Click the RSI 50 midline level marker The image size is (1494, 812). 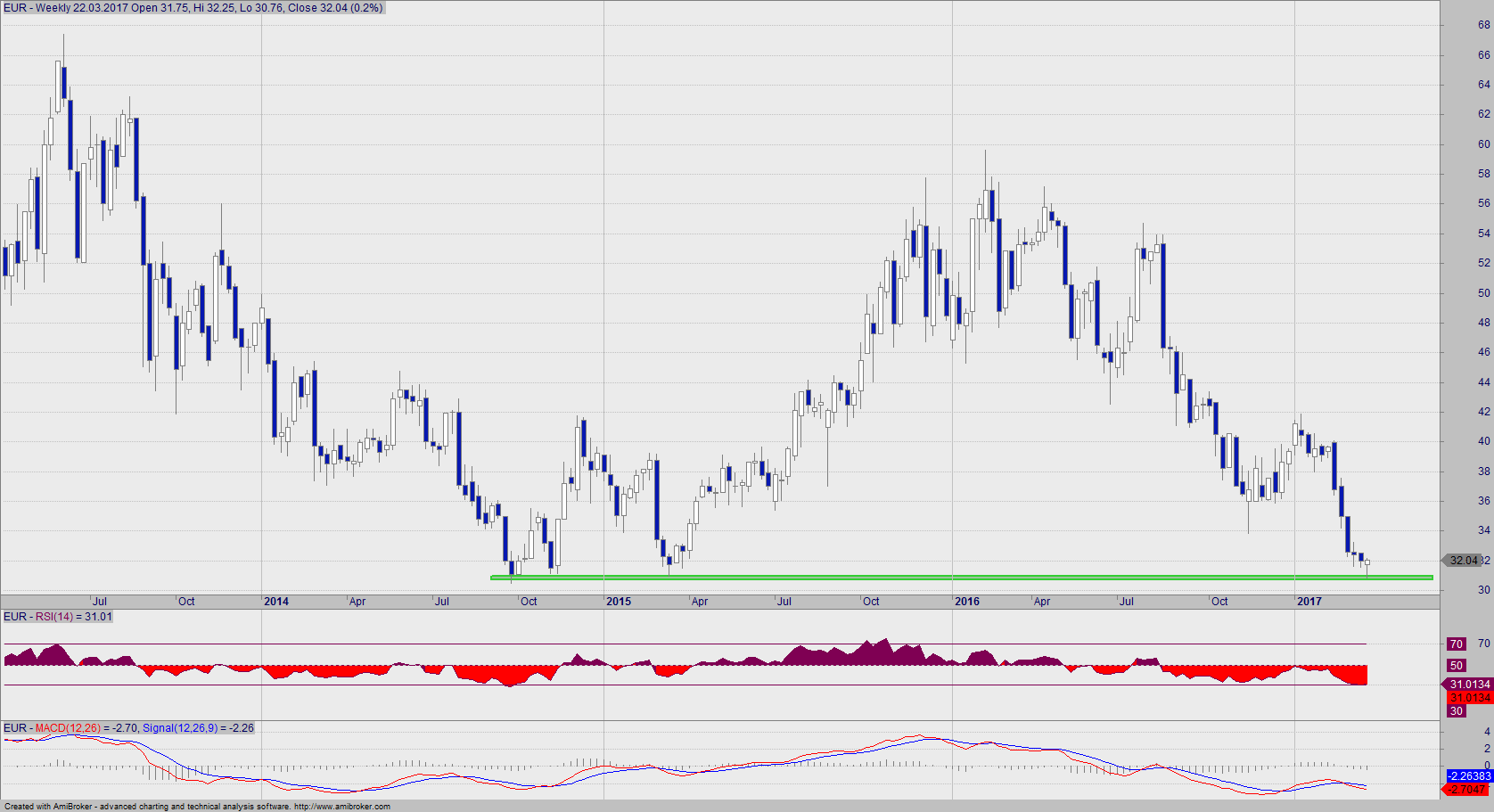click(1456, 665)
